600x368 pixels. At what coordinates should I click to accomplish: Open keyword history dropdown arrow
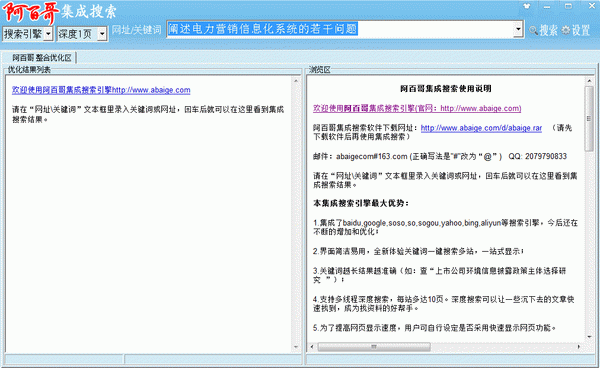[x=518, y=29]
